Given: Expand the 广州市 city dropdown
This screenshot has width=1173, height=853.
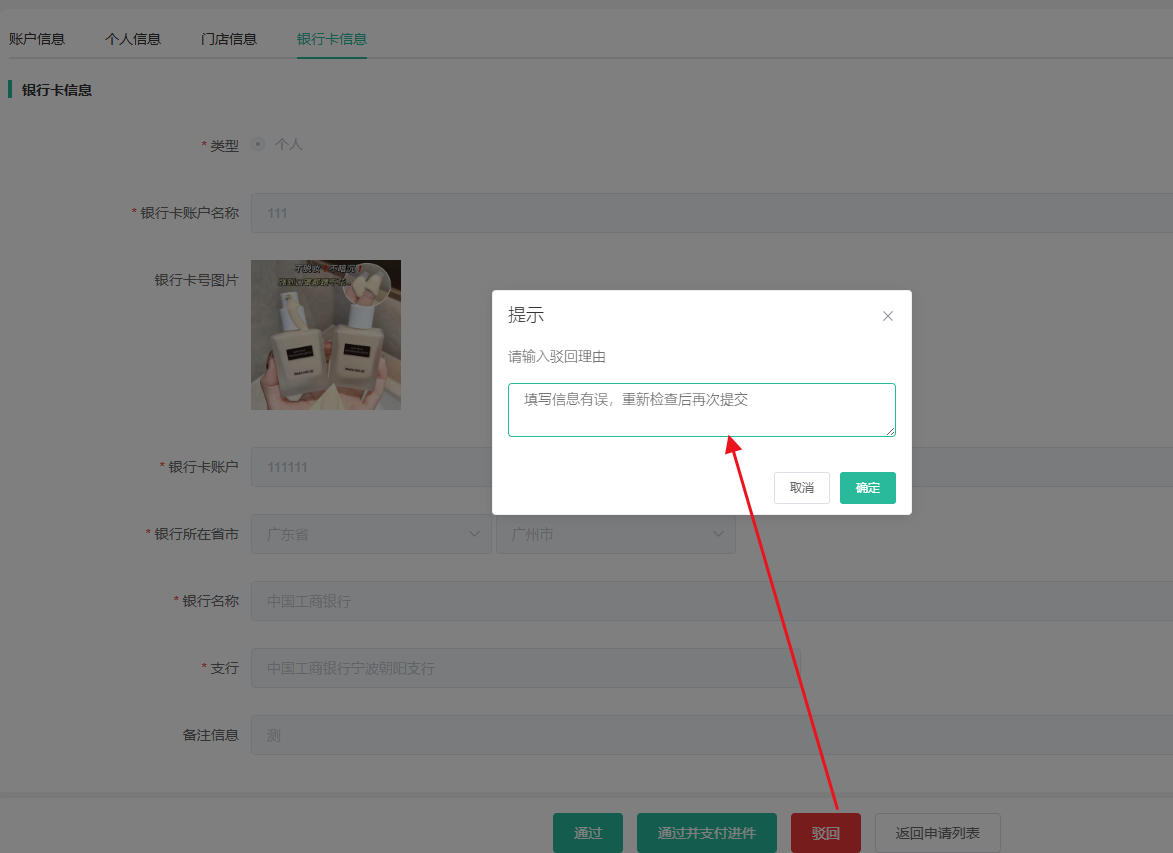Looking at the screenshot, I should pyautogui.click(x=615, y=534).
